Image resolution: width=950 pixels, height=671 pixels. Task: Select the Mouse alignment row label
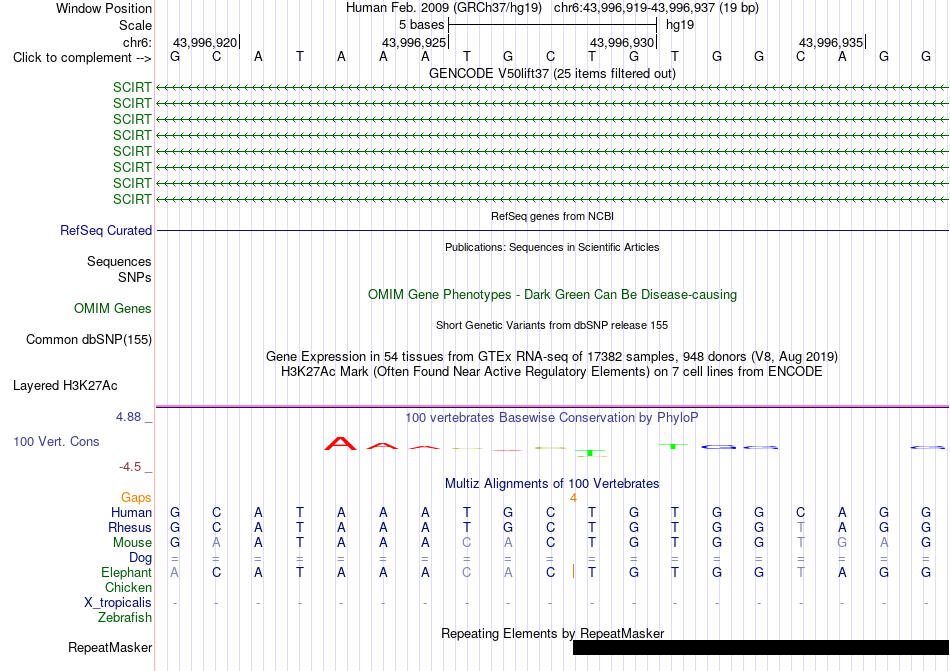pos(132,543)
